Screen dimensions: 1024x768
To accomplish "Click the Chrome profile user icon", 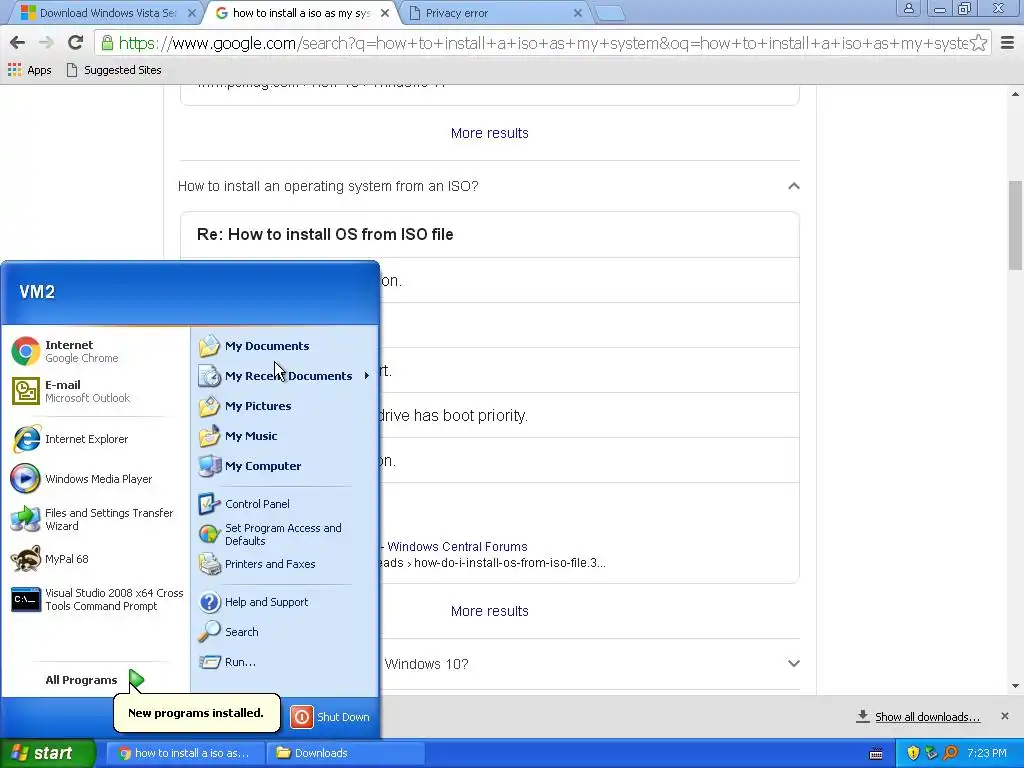I will 908,8.
